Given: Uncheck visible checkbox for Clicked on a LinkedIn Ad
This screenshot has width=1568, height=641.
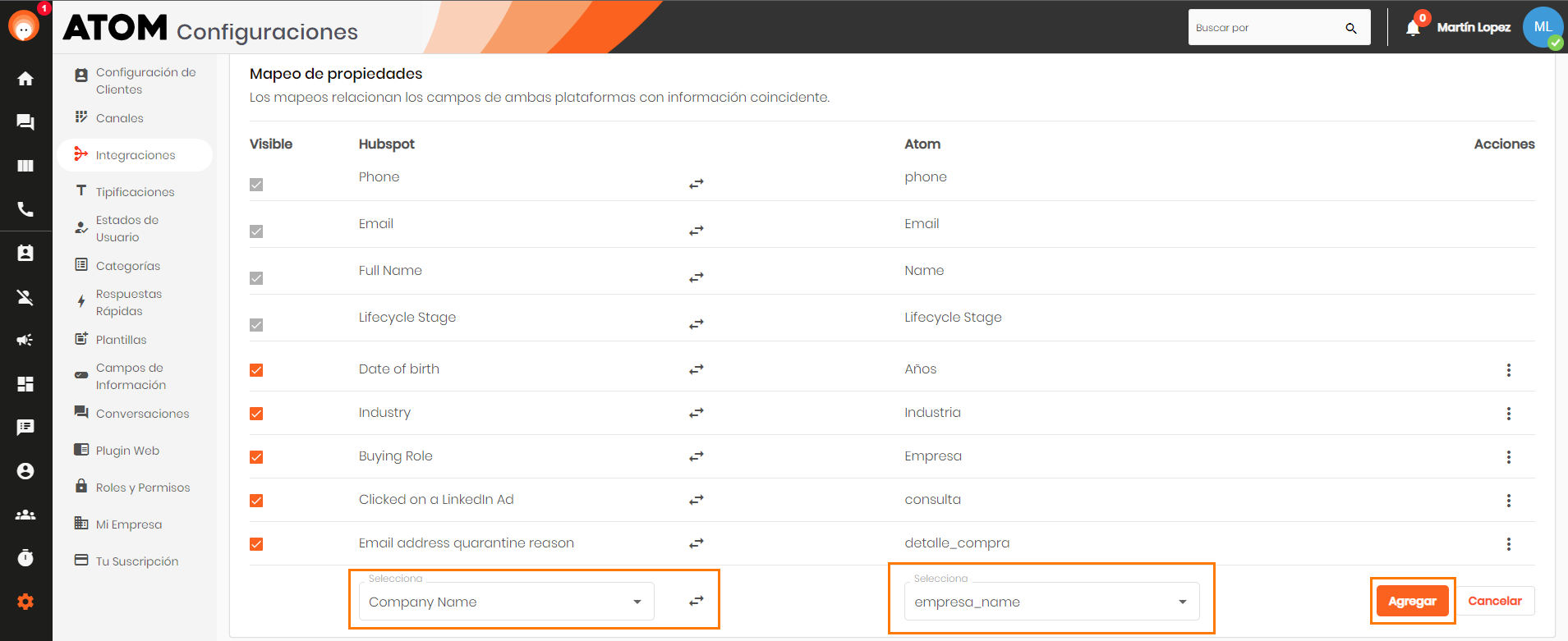Looking at the screenshot, I should (x=256, y=501).
